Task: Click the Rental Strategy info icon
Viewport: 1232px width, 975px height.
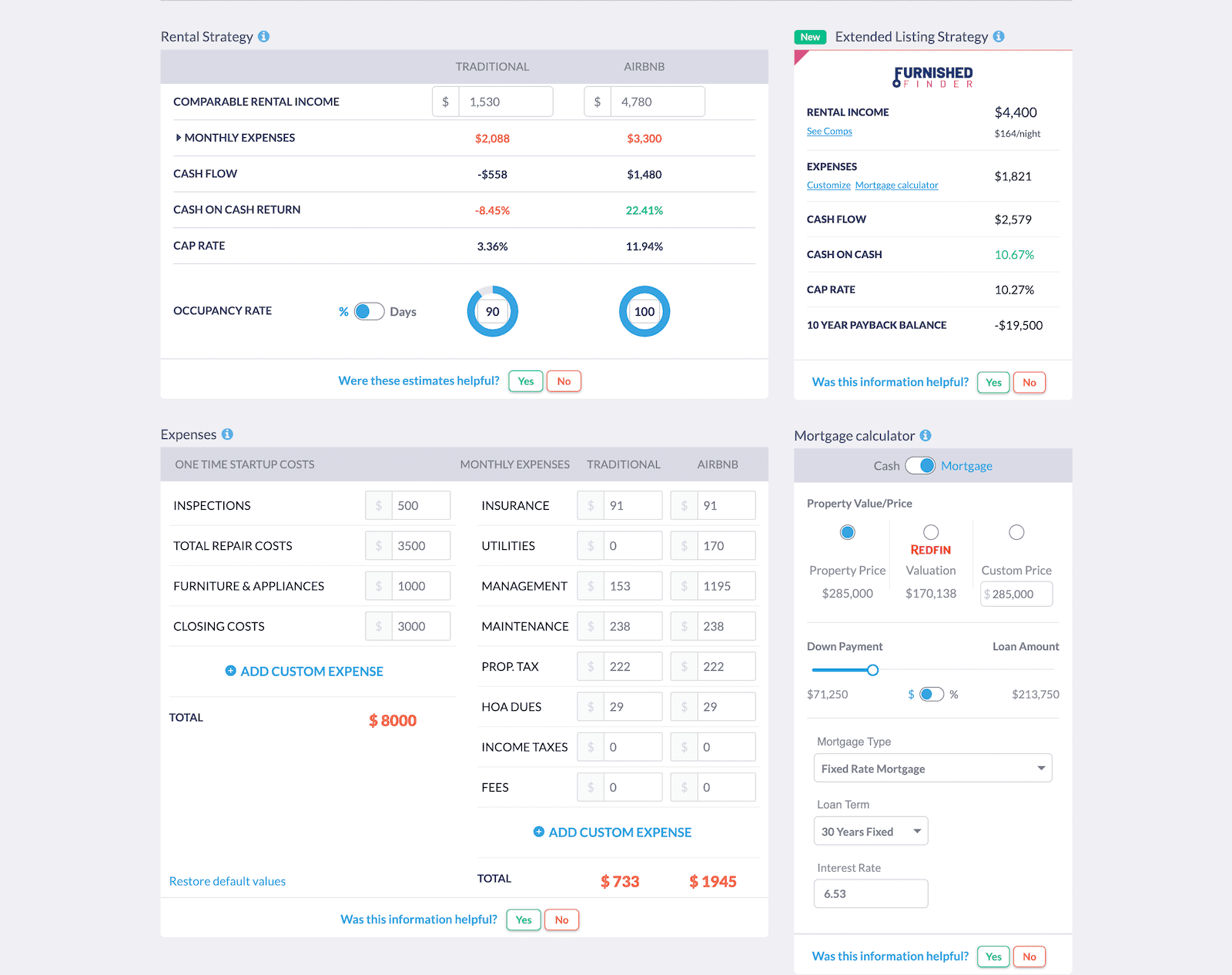Action: pyautogui.click(x=263, y=37)
